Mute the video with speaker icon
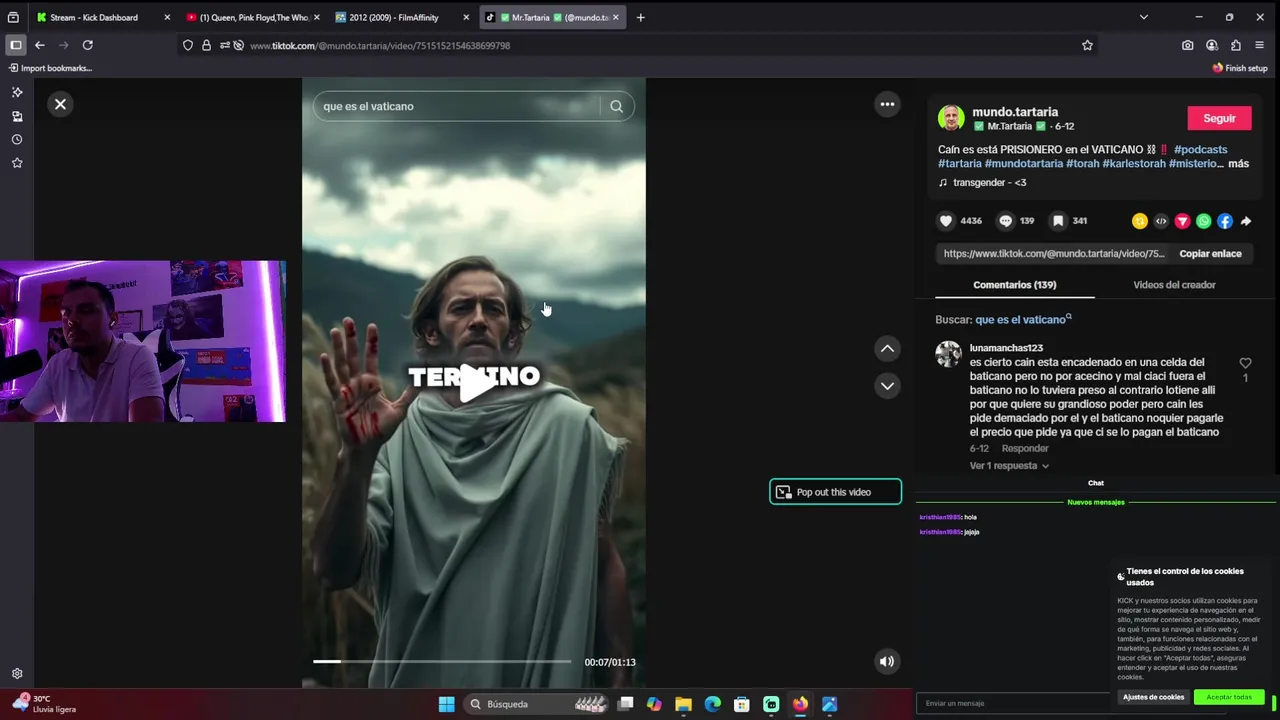Image resolution: width=1280 pixels, height=720 pixels. [x=886, y=661]
